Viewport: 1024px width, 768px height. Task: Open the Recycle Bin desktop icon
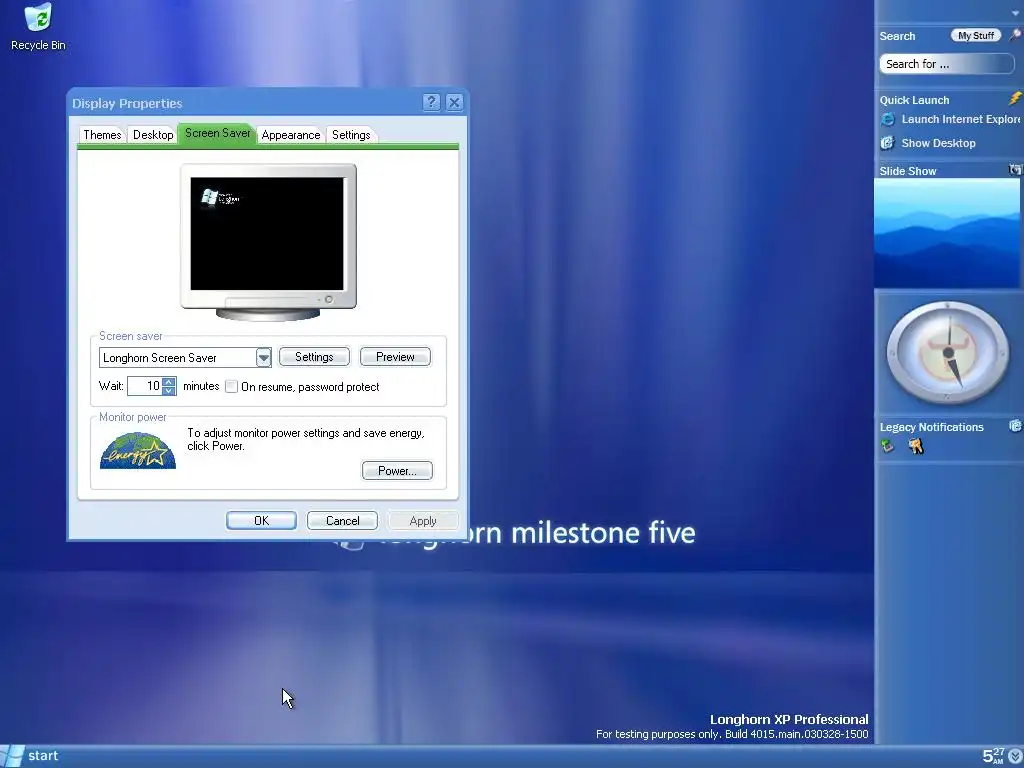tap(38, 27)
